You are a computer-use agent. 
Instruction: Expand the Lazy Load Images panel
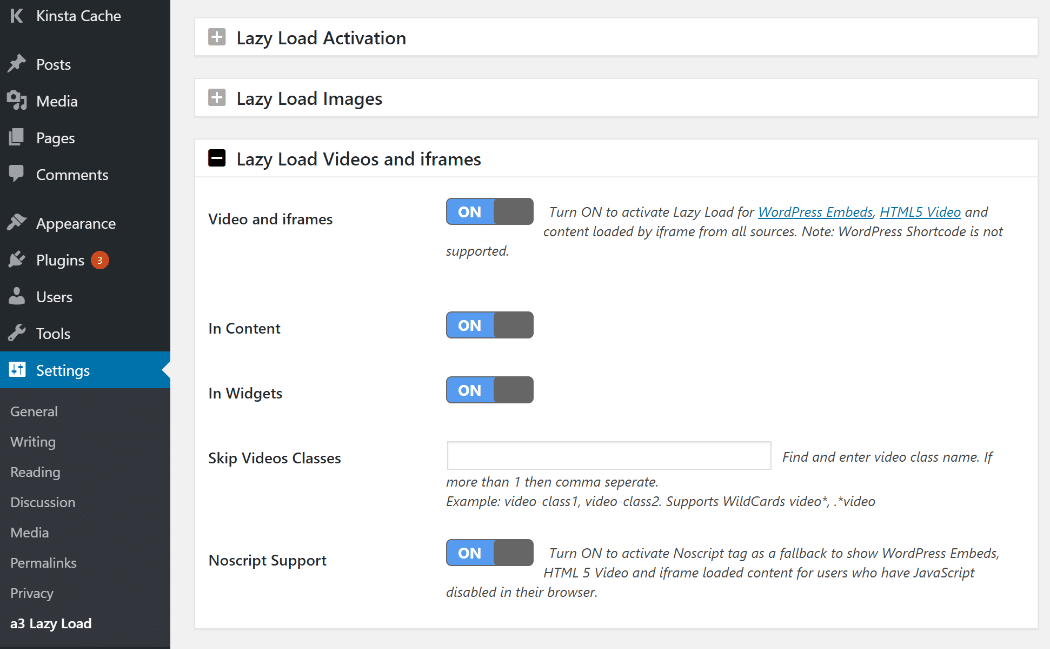[216, 98]
